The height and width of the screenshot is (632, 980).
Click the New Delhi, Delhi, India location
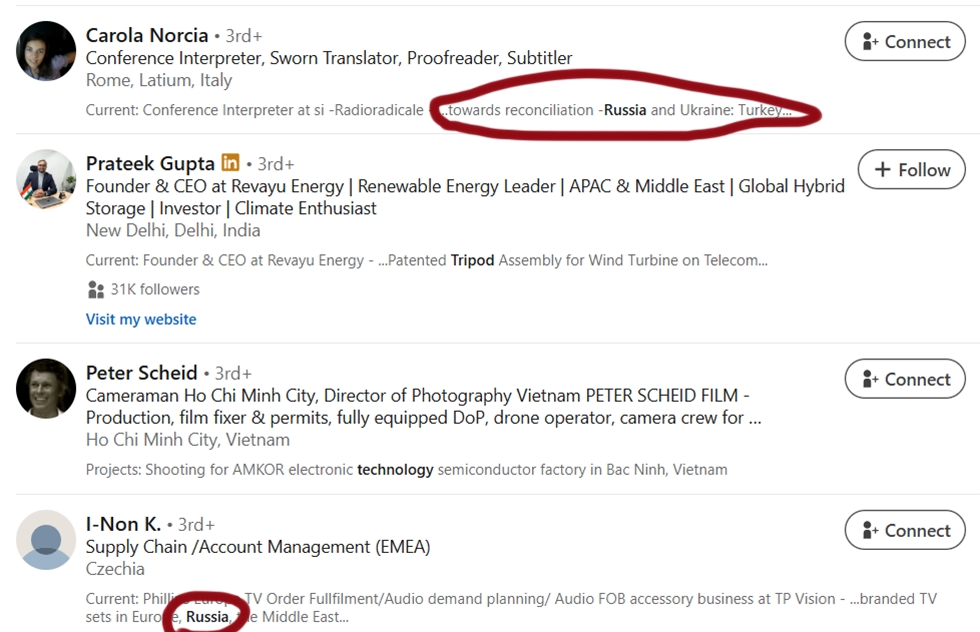(x=173, y=231)
